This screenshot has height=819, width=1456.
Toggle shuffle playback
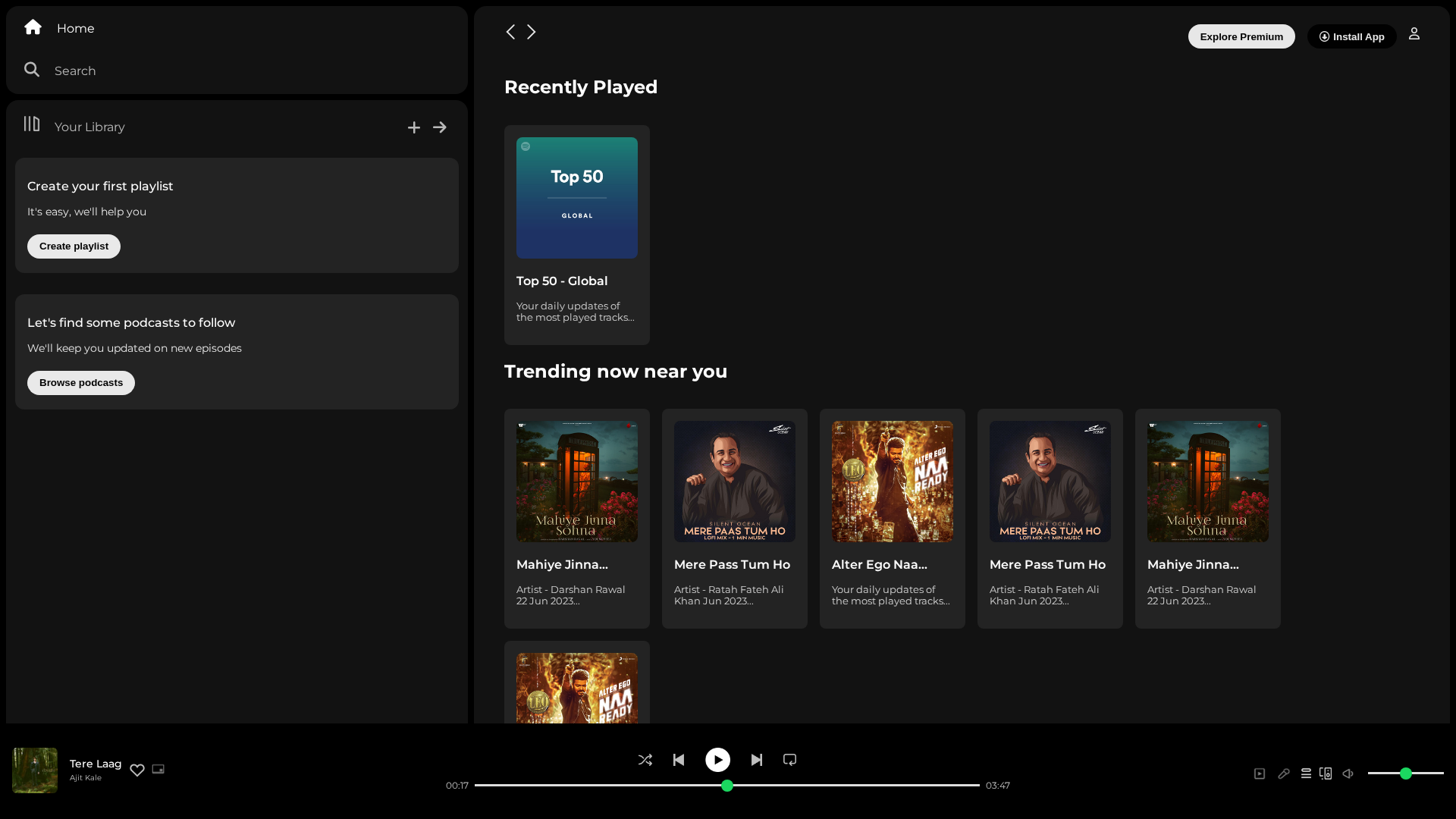645,760
